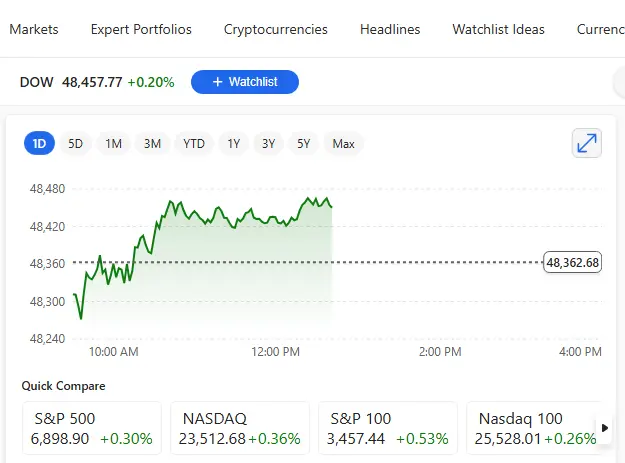
Task: Go to Expert Portfolios tab
Action: [x=141, y=29]
